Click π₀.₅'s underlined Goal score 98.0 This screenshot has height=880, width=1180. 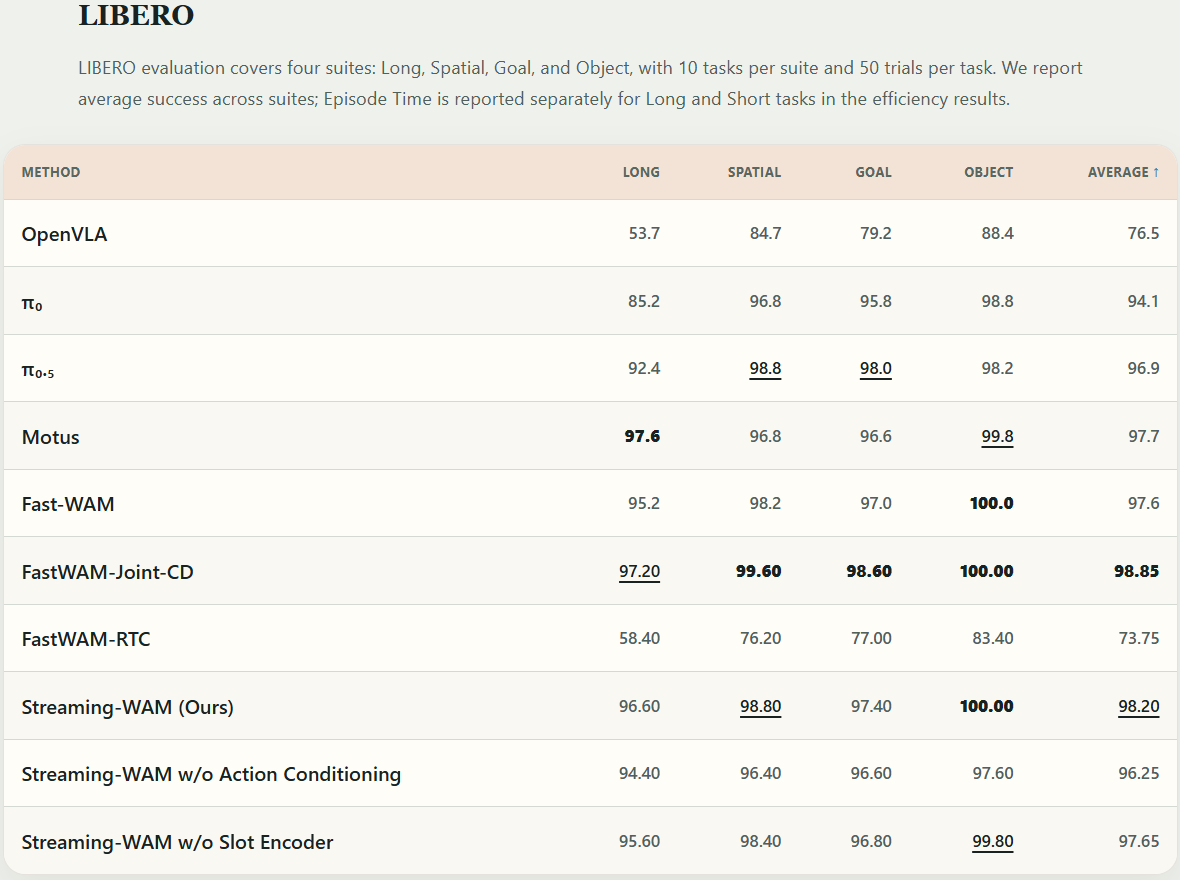click(x=876, y=369)
